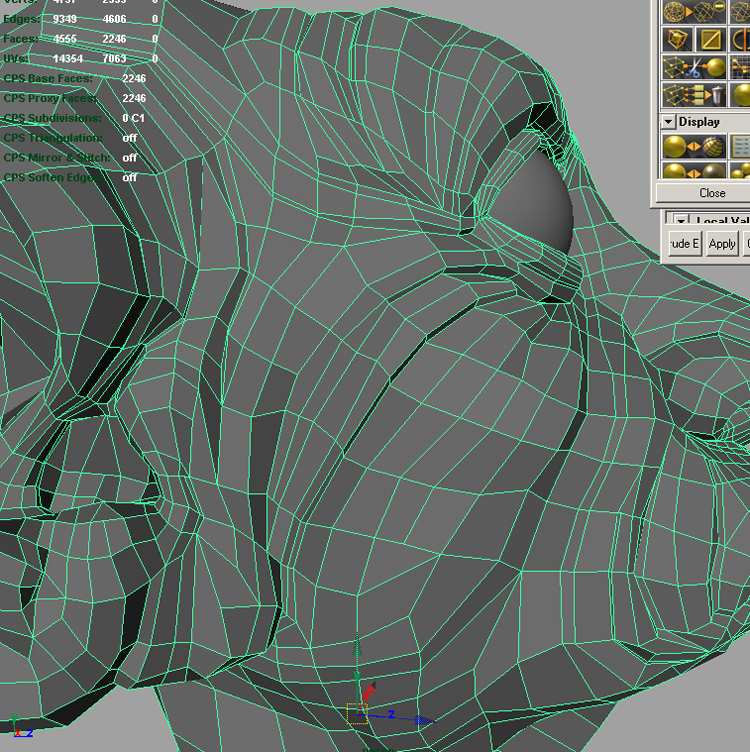
Task: Click the red manipulator axis arrow
Action: coord(370,691)
